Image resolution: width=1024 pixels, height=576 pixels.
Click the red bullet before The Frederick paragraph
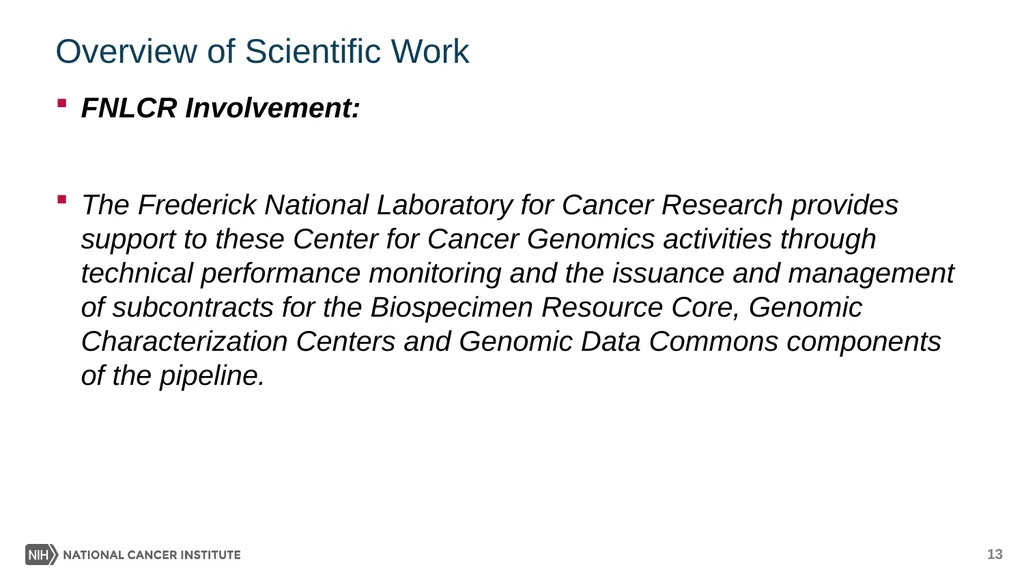pyautogui.click(x=62, y=200)
